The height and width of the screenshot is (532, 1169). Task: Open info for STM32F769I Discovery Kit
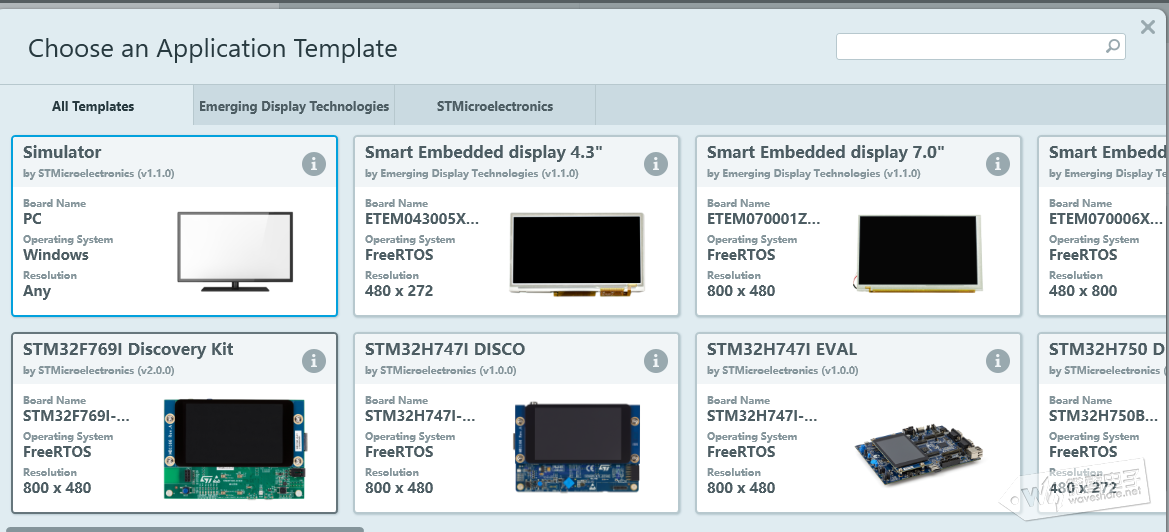click(x=314, y=361)
